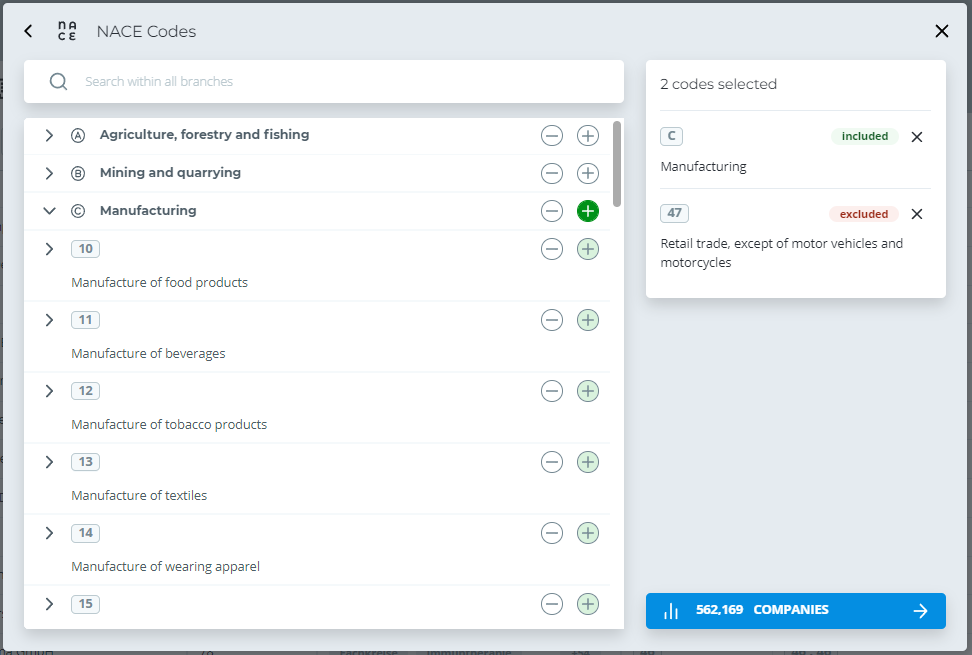Click the back arrow beside NACE Codes

[28, 31]
